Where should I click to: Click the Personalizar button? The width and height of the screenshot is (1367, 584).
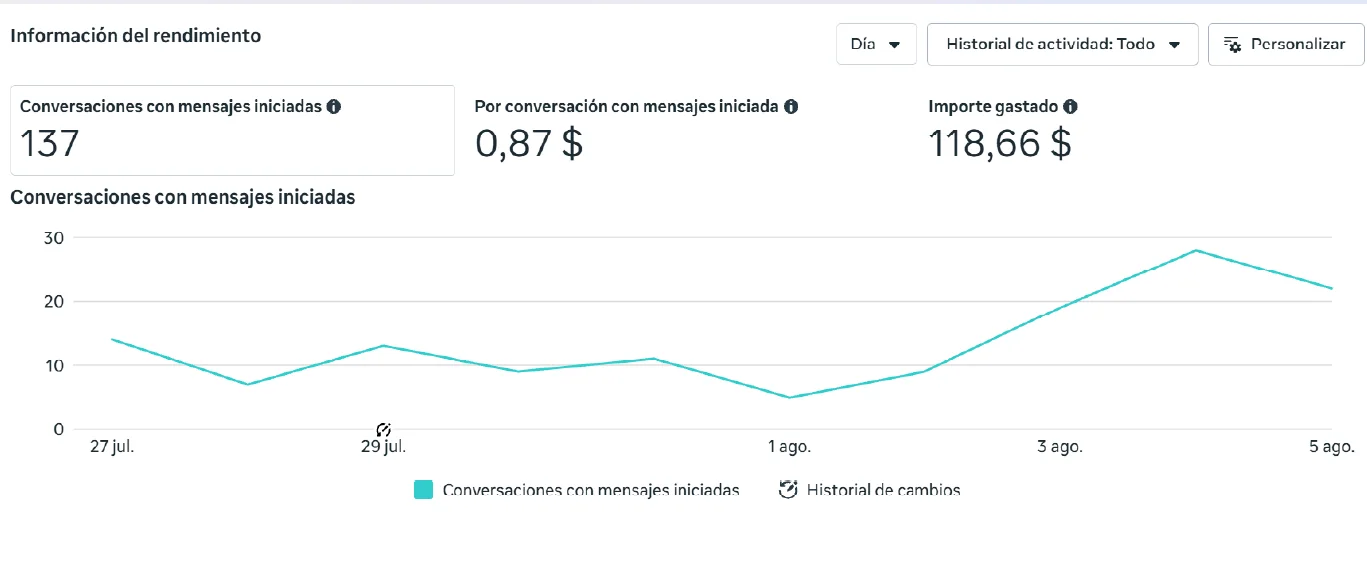1285,44
